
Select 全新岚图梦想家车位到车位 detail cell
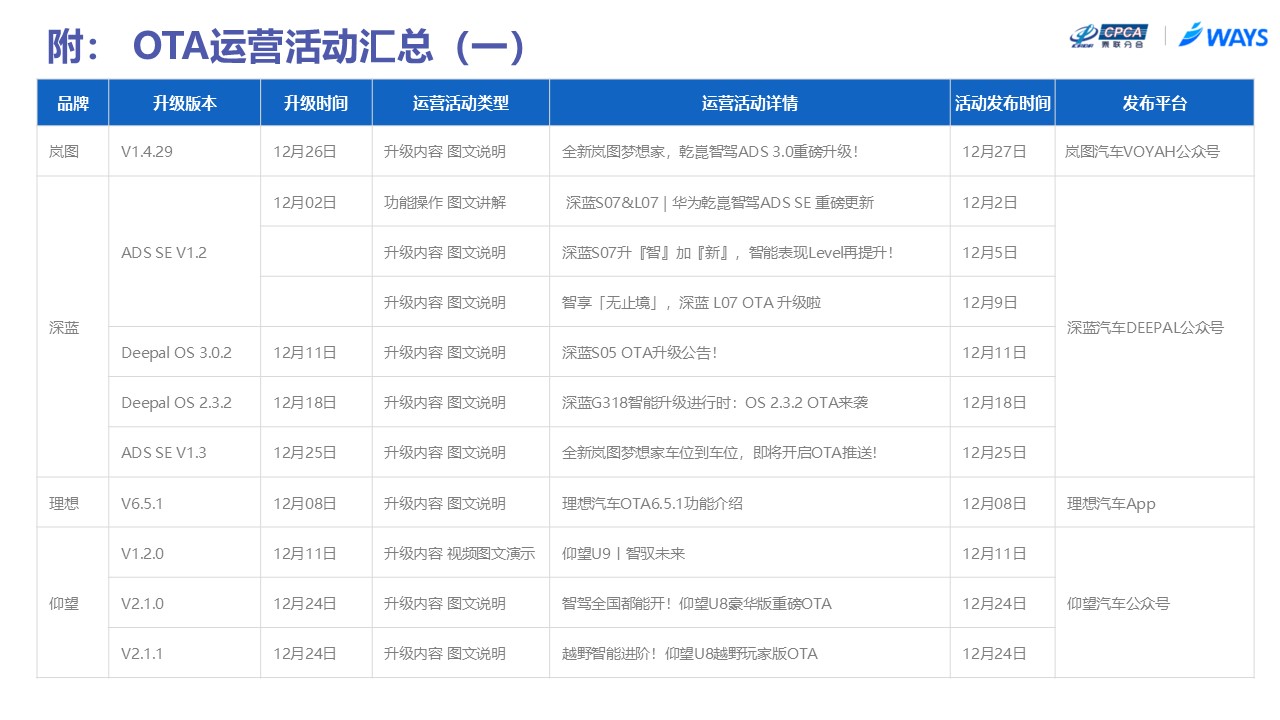pos(750,452)
